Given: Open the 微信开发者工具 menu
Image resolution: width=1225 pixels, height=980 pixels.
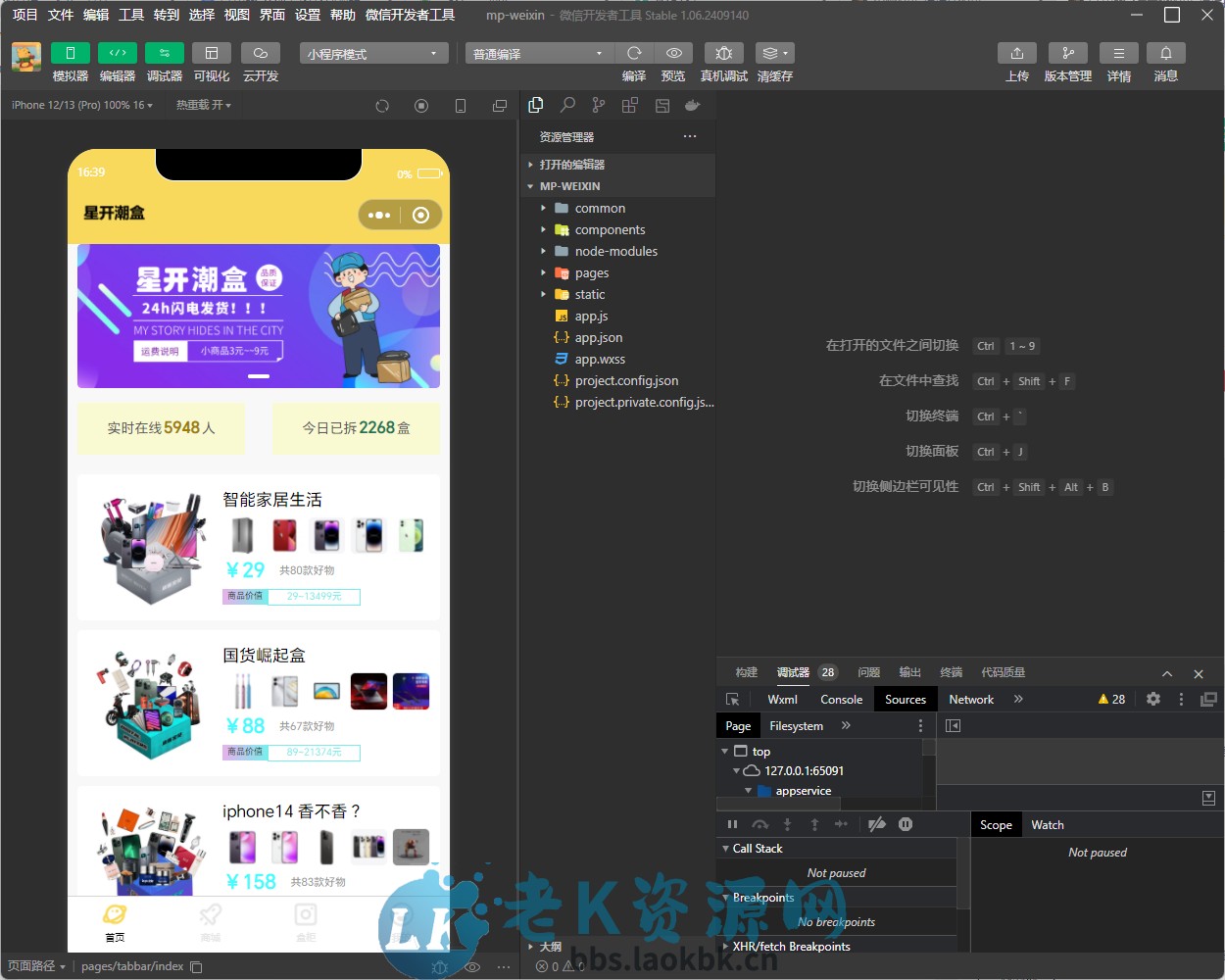Looking at the screenshot, I should pyautogui.click(x=410, y=14).
